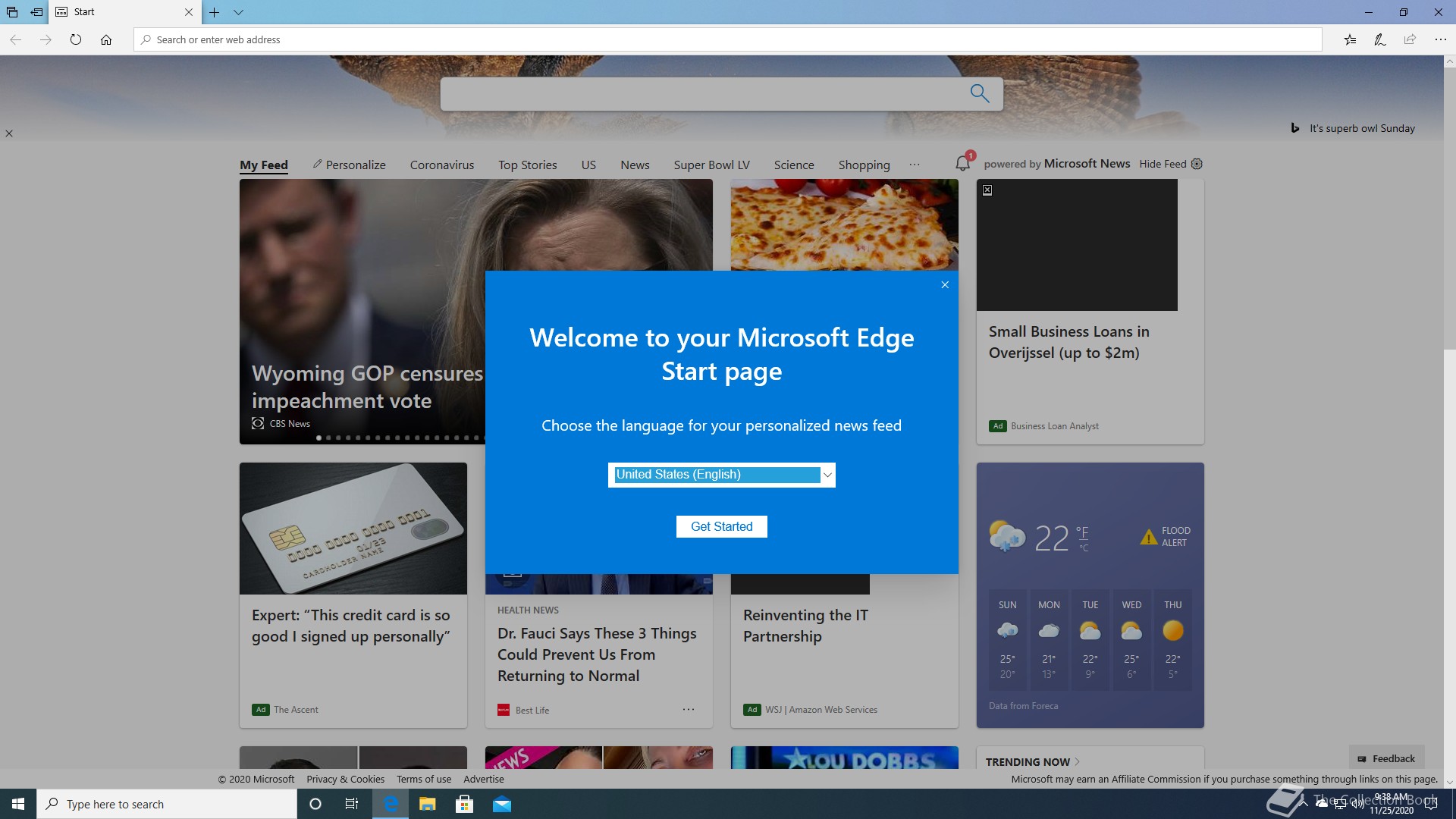The image size is (1456, 819).
Task: Open the feed settings gear icon
Action: coord(1197,164)
